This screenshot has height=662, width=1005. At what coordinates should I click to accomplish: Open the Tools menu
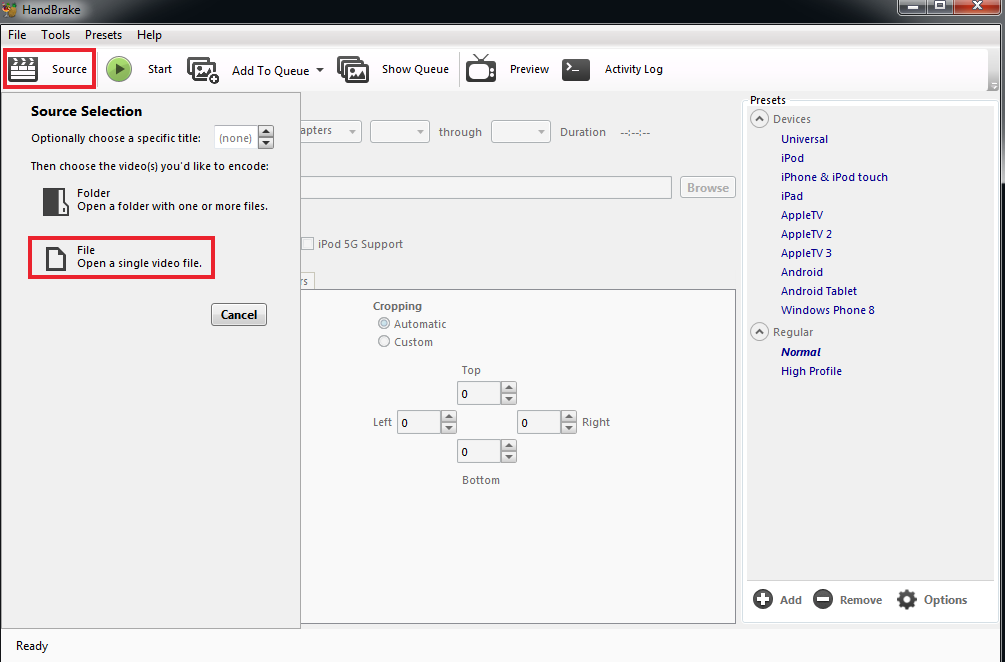click(x=56, y=35)
